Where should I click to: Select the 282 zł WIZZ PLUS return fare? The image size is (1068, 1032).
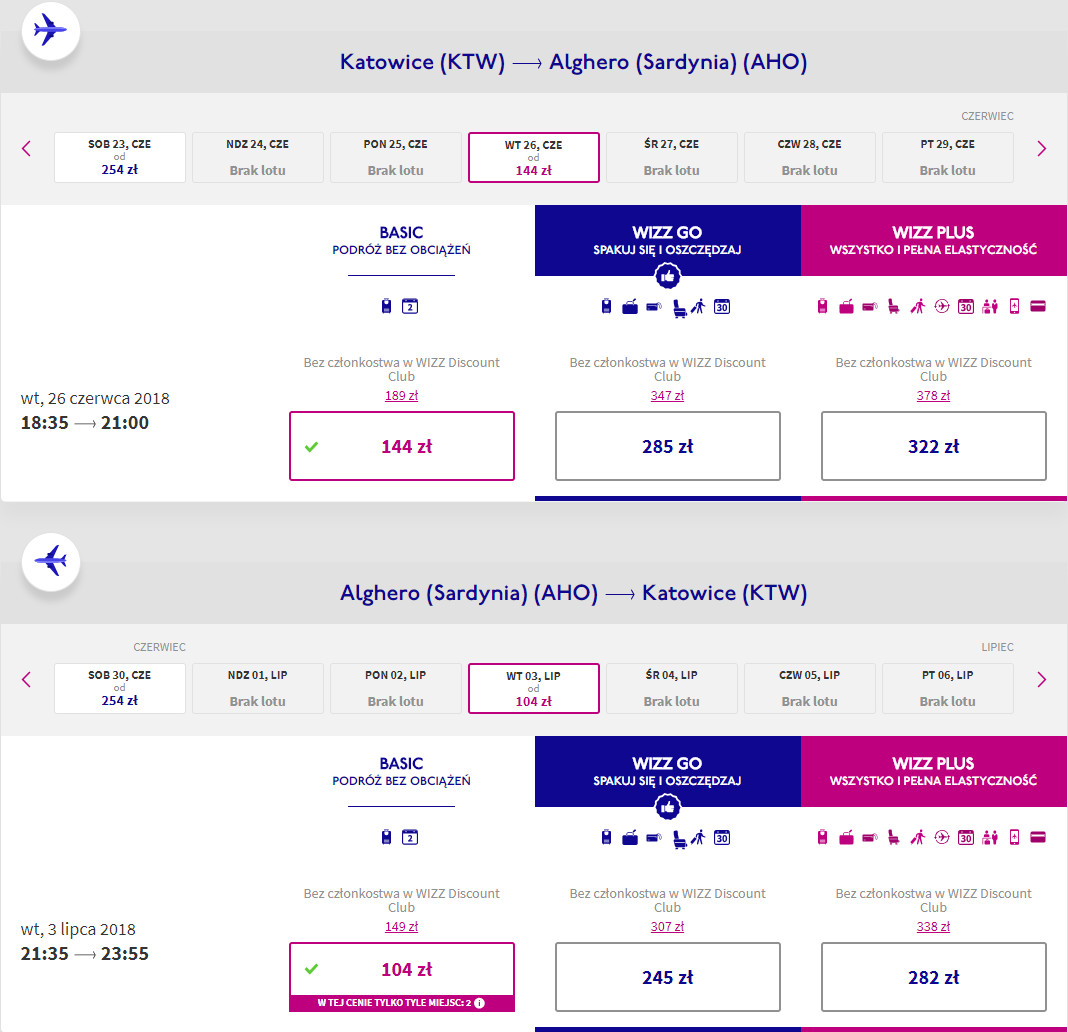click(933, 977)
